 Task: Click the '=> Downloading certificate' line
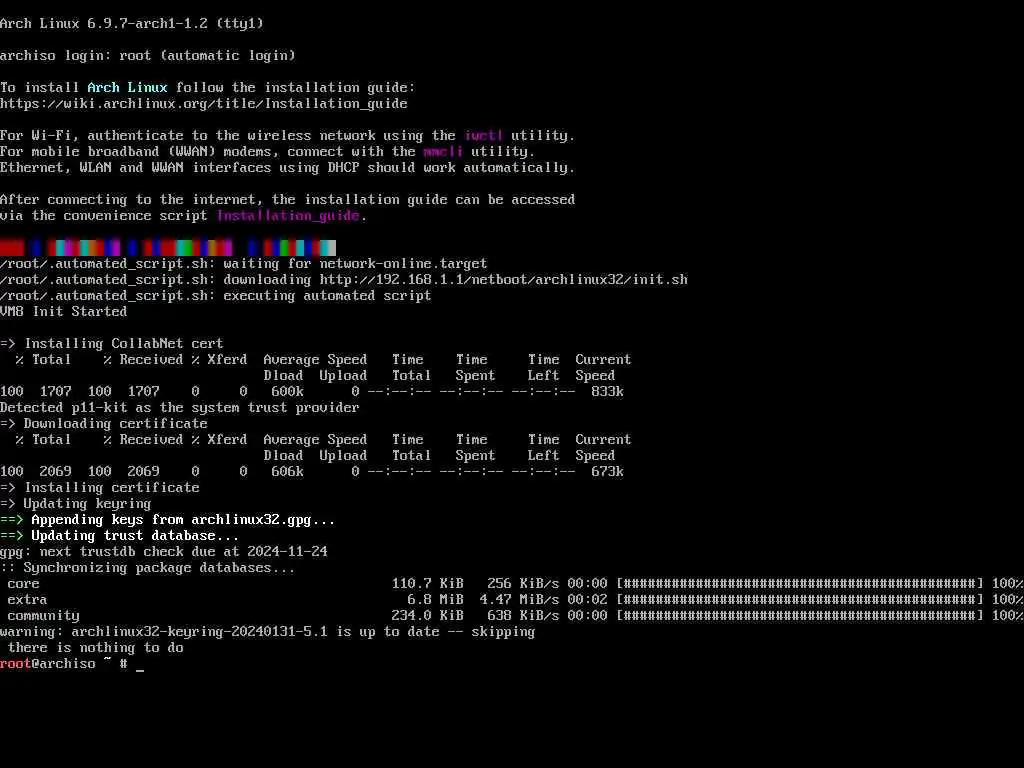tap(104, 423)
